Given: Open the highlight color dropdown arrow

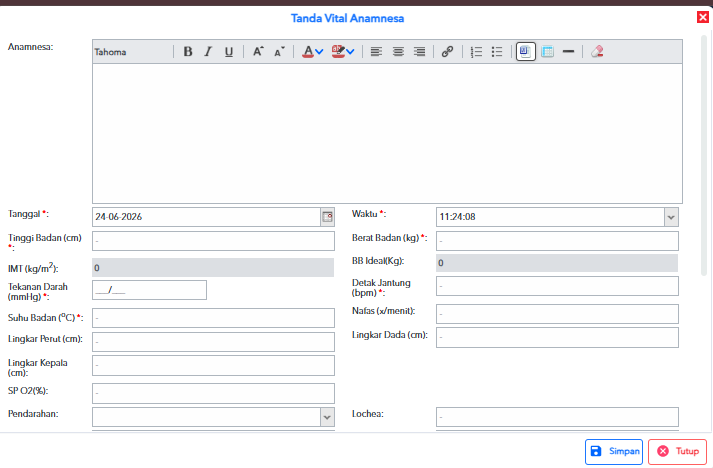Looking at the screenshot, I should [x=350, y=52].
